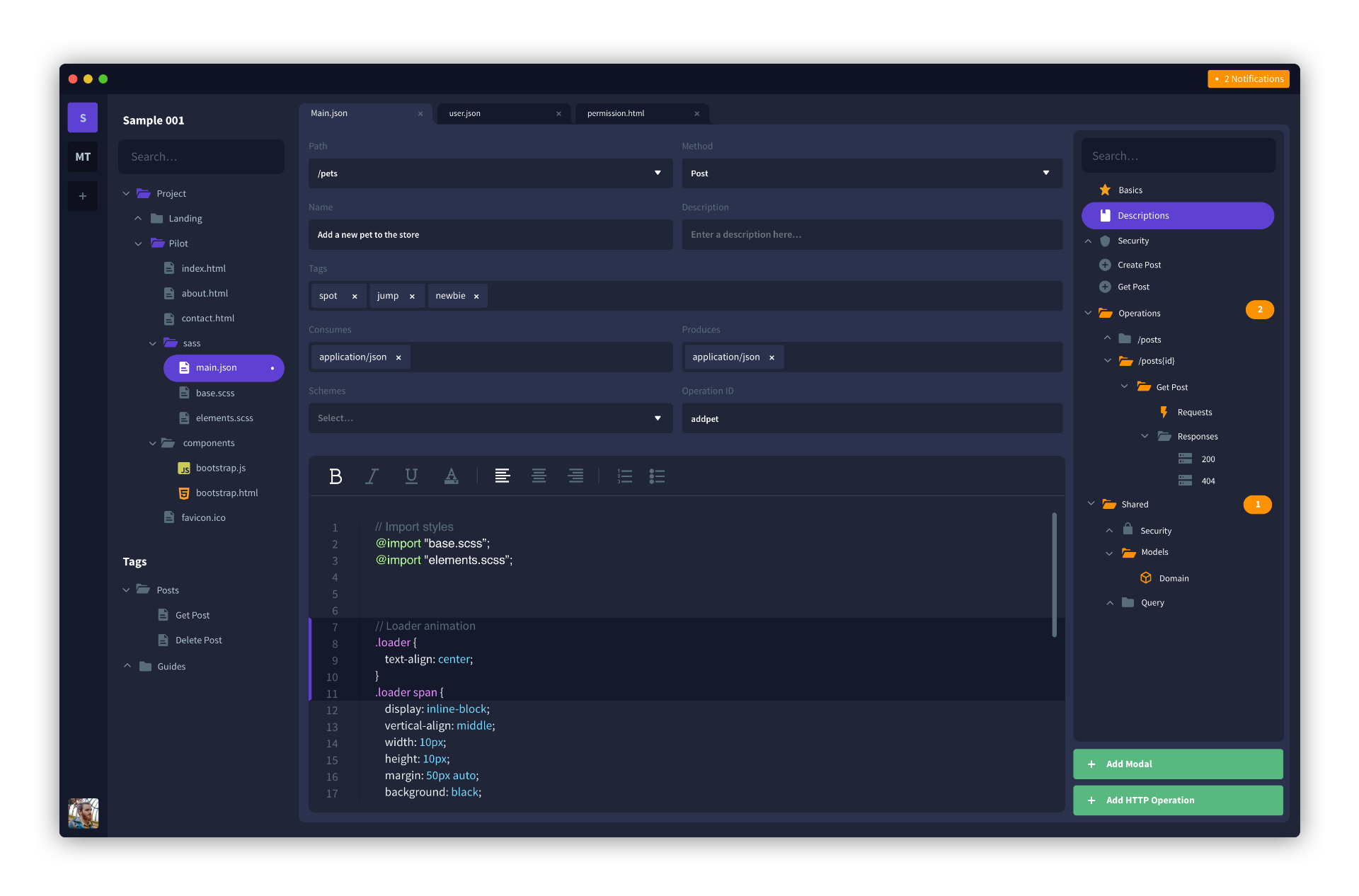This screenshot has width=1359, height=896.
Task: Apply underline formatting
Action: 411,476
